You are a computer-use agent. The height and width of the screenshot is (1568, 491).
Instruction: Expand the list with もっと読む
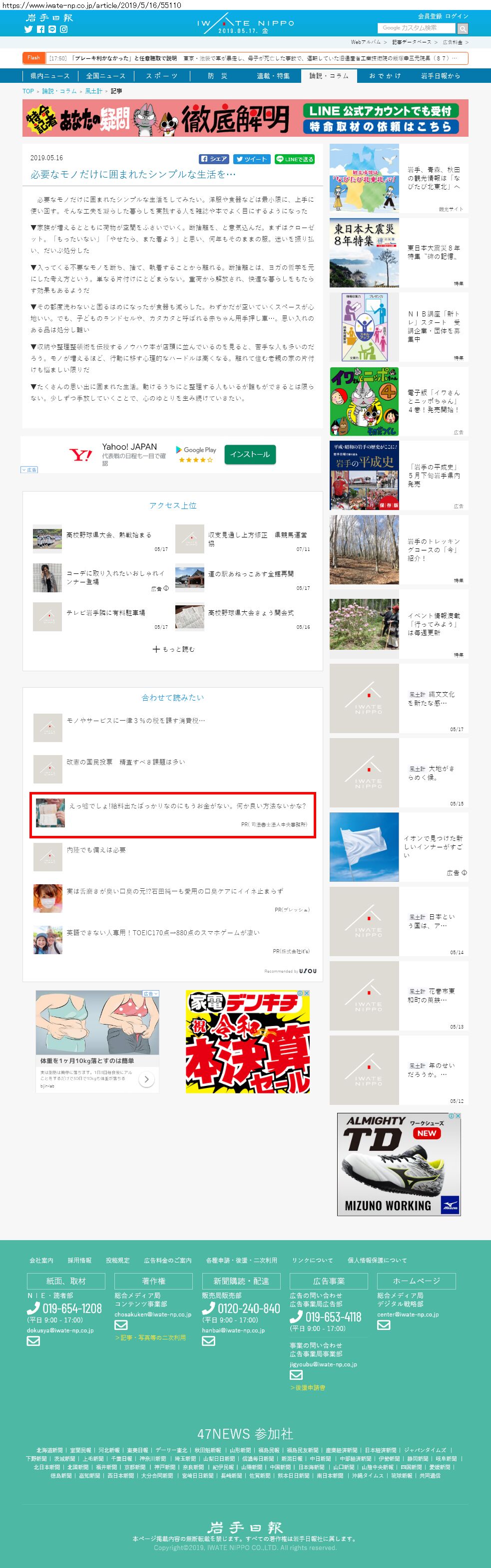[173, 649]
